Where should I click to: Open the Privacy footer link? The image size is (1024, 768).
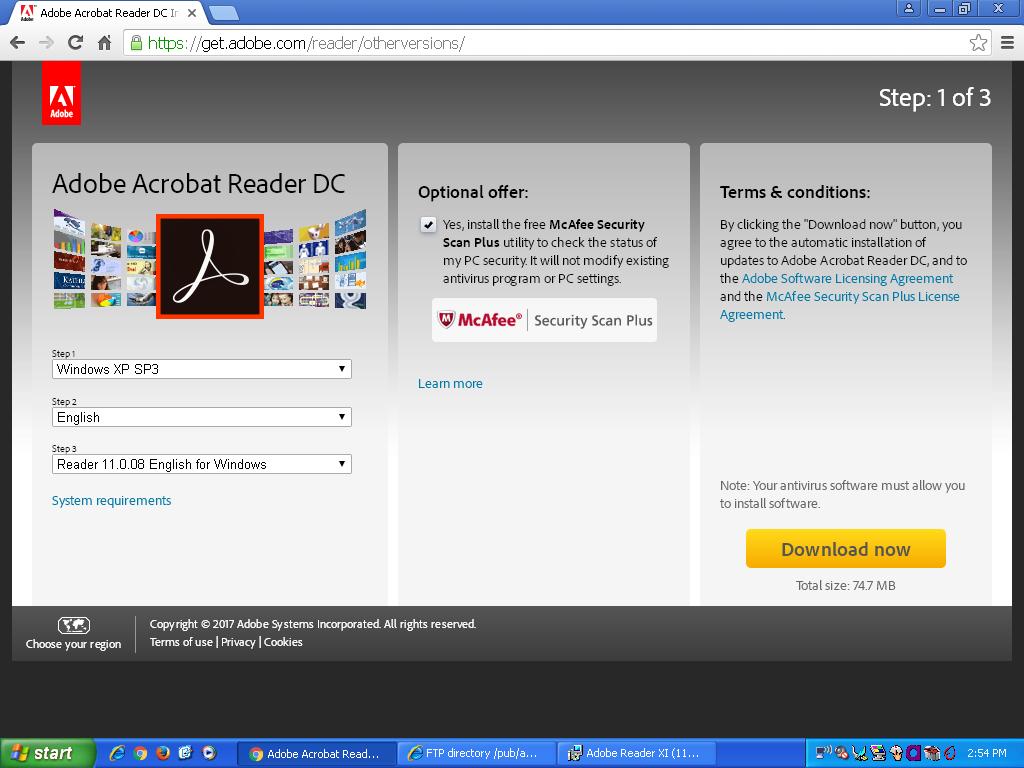[x=238, y=642]
